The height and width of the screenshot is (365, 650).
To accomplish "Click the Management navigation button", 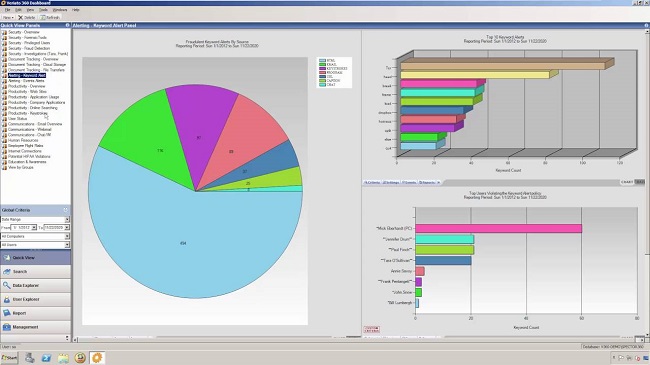I will 36,327.
